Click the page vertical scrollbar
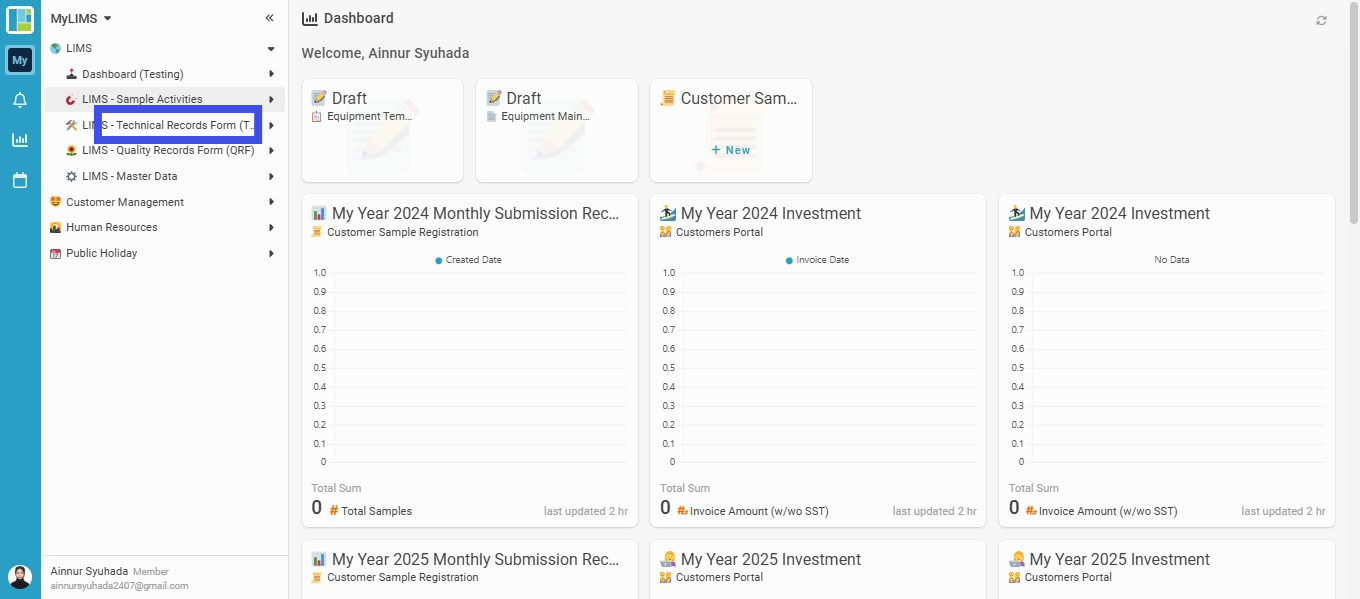 point(1354,113)
